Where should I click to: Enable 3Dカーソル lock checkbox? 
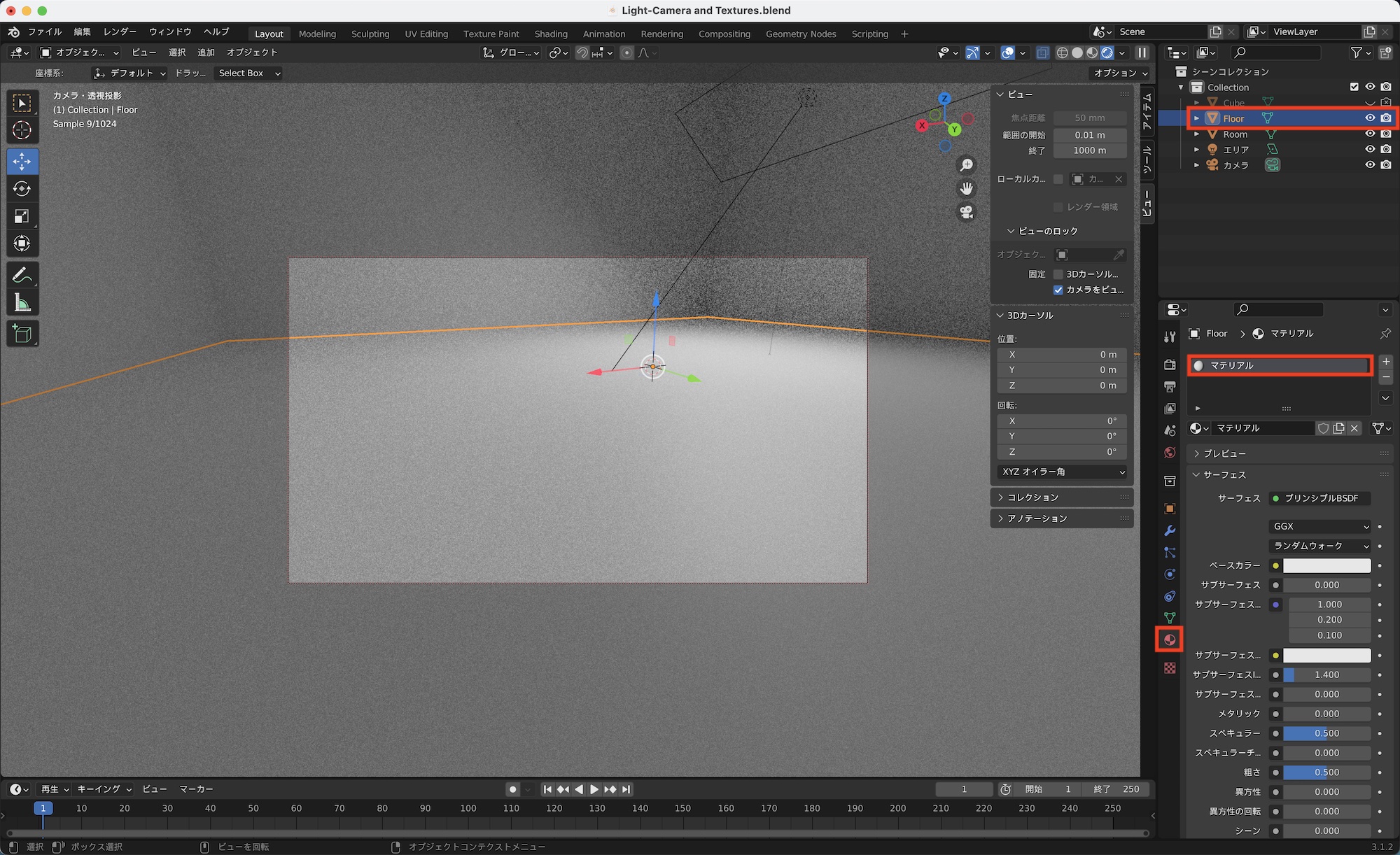click(x=1058, y=274)
